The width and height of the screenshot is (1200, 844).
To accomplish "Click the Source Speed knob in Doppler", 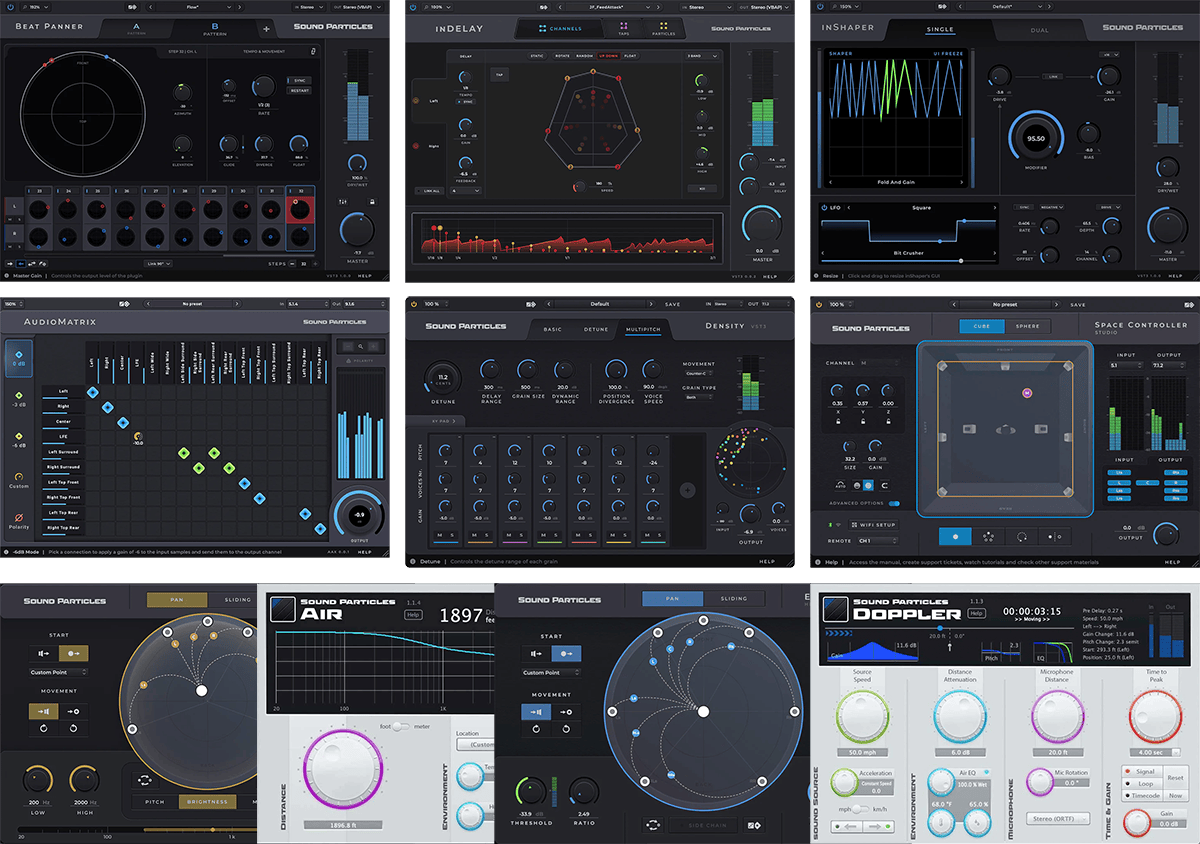I will (x=862, y=718).
